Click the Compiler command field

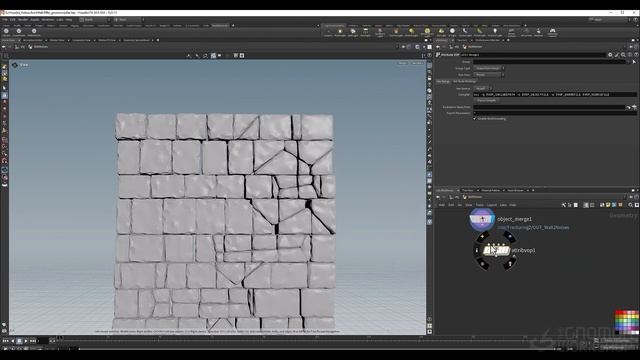click(x=555, y=94)
